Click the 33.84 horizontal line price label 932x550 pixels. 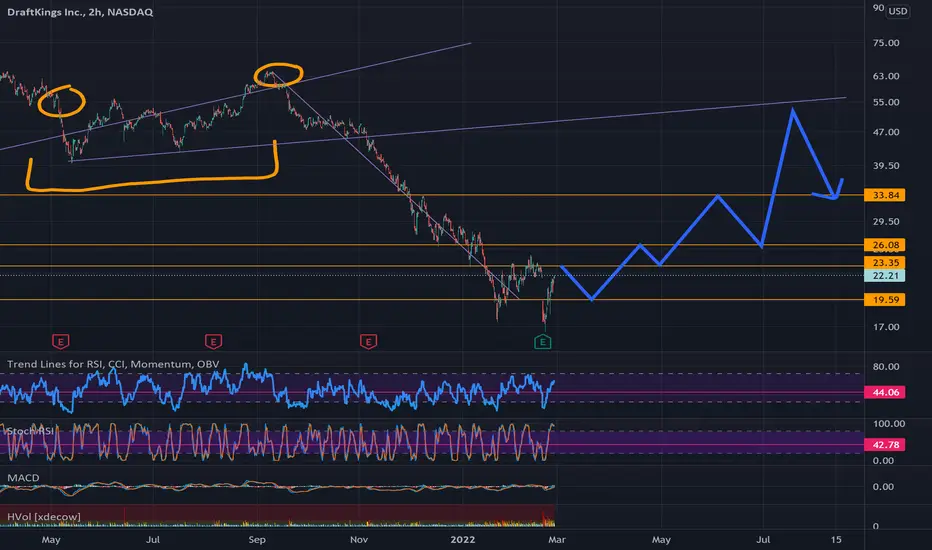885,195
